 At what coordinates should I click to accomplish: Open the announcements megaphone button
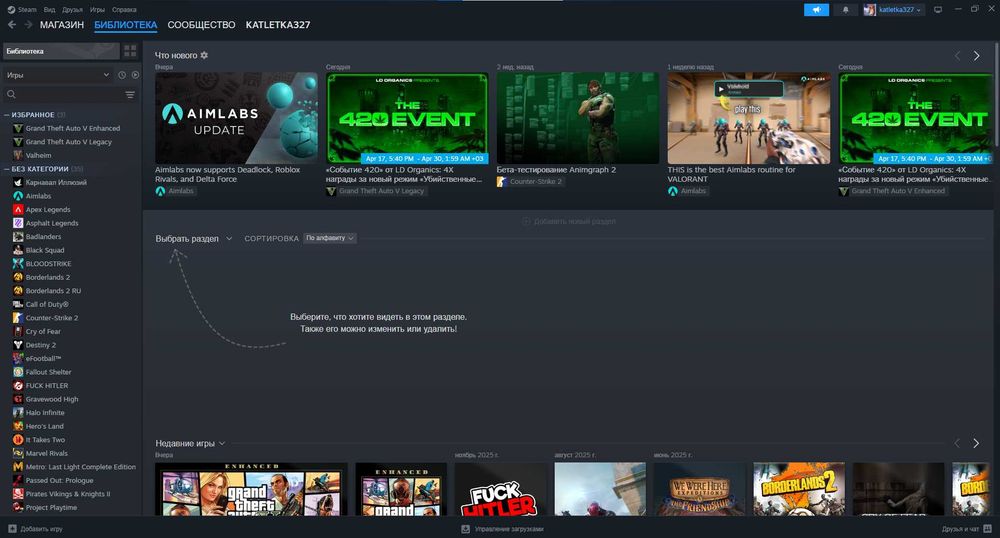click(816, 10)
